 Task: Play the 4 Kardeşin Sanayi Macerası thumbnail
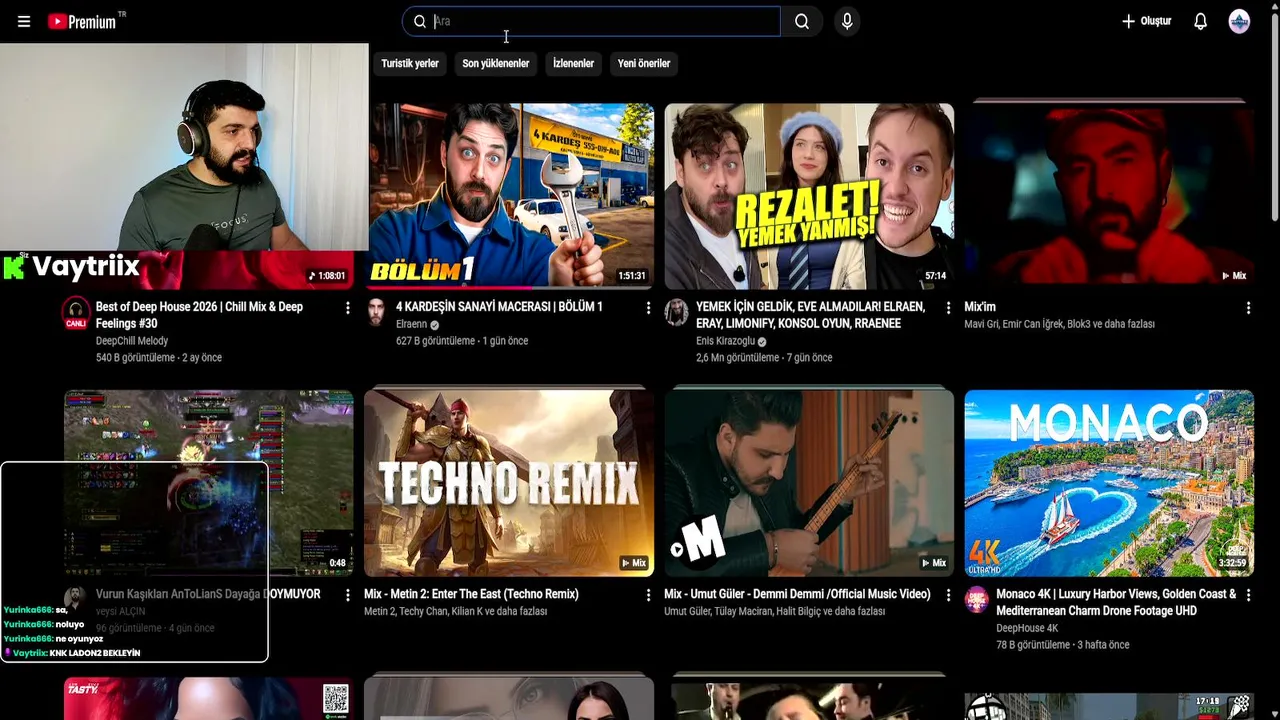click(x=509, y=196)
